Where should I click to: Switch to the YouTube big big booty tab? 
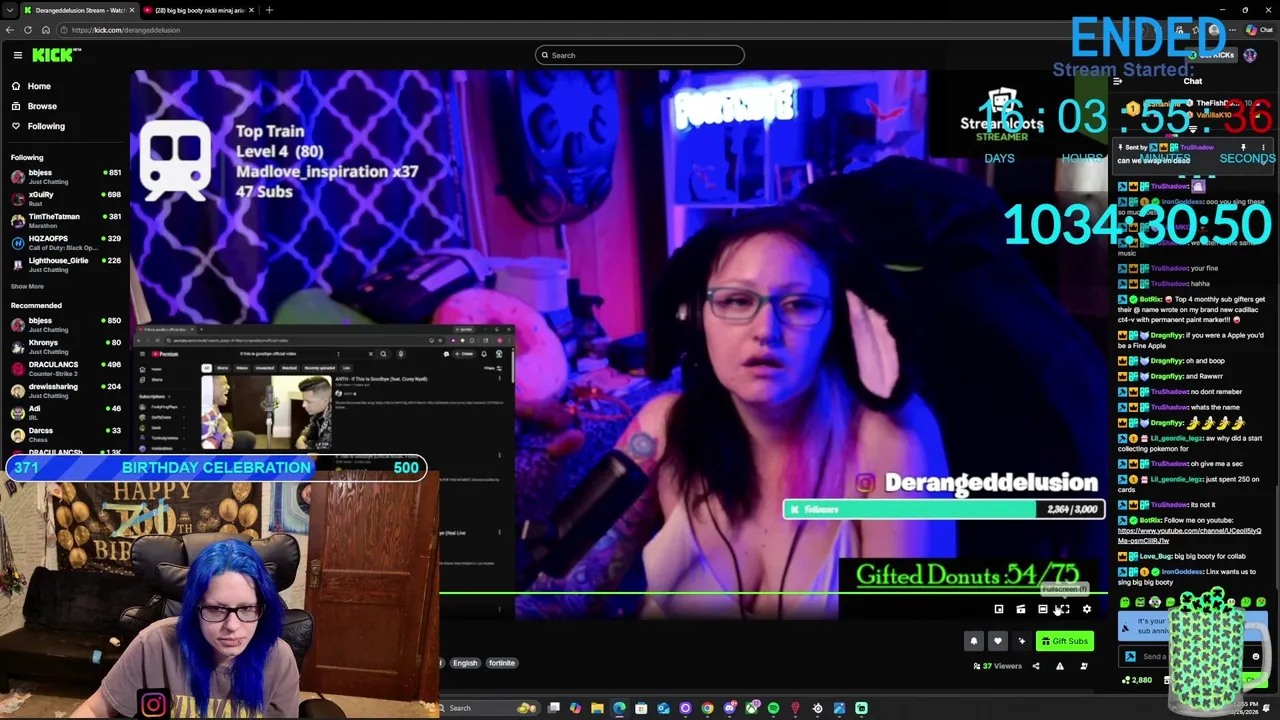tap(199, 10)
